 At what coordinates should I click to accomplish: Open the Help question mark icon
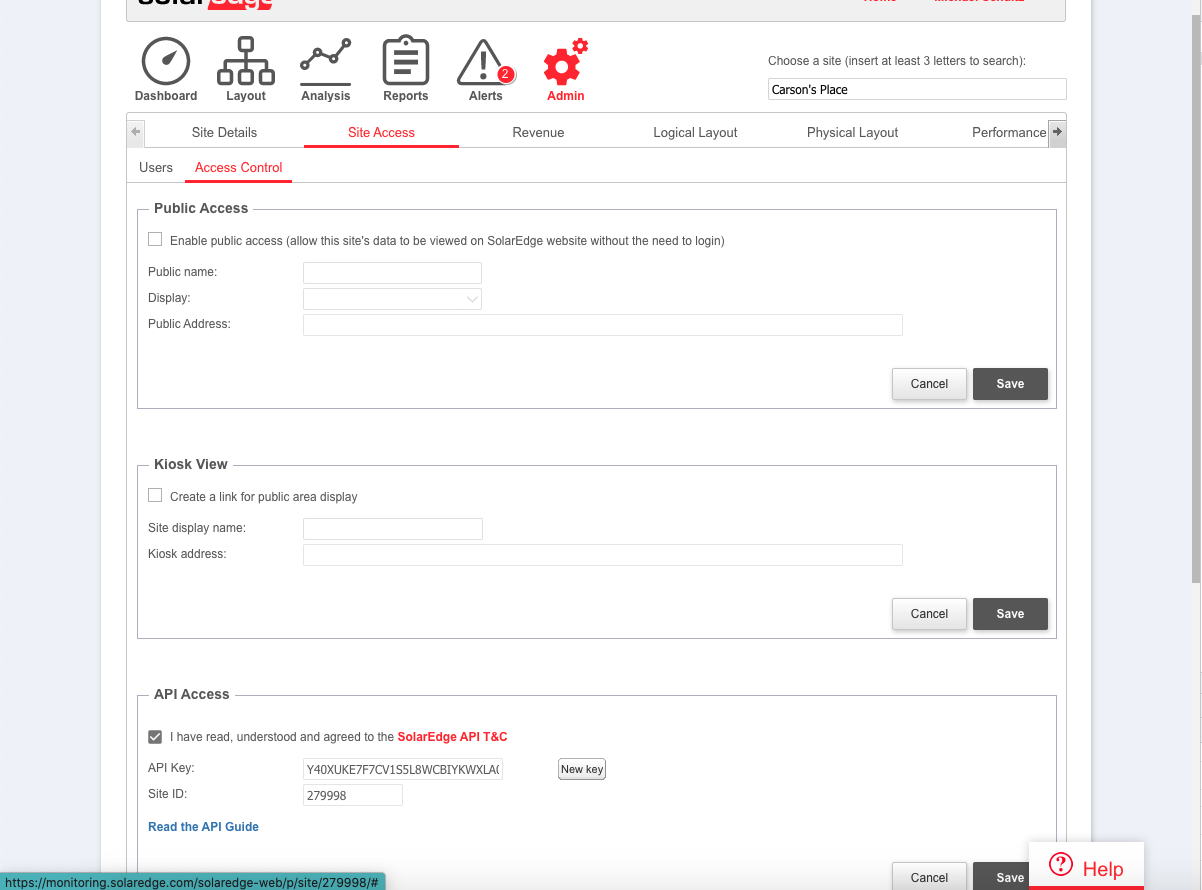[x=1060, y=864]
